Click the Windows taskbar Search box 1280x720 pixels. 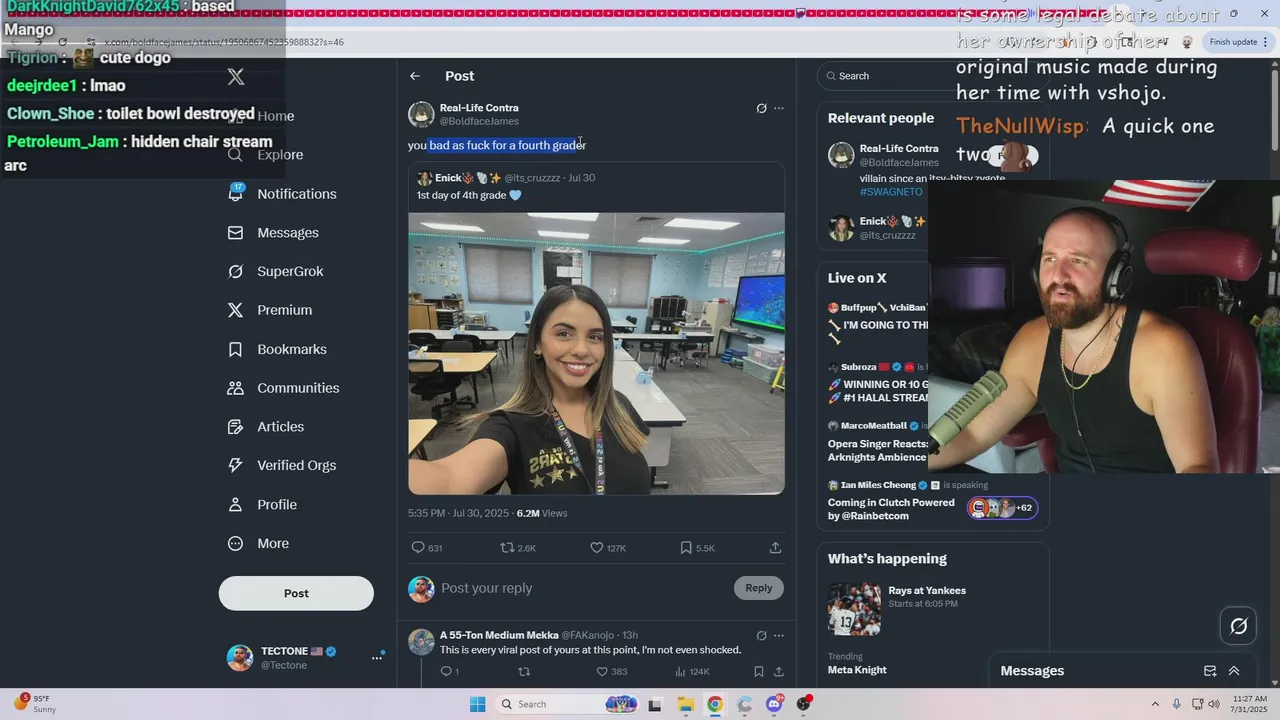568,704
